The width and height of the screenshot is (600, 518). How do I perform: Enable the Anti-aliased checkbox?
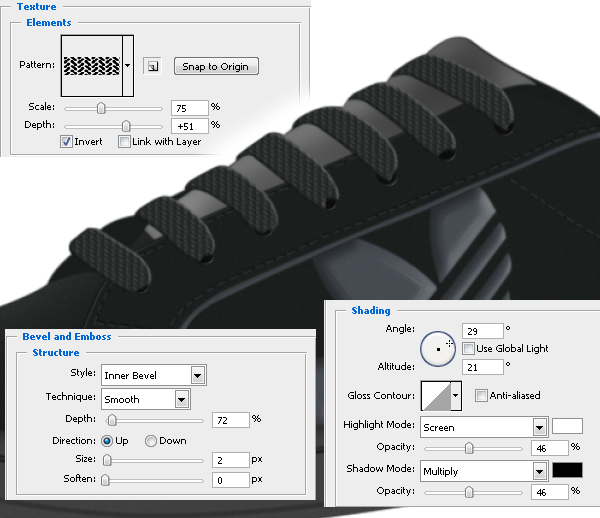coord(481,395)
